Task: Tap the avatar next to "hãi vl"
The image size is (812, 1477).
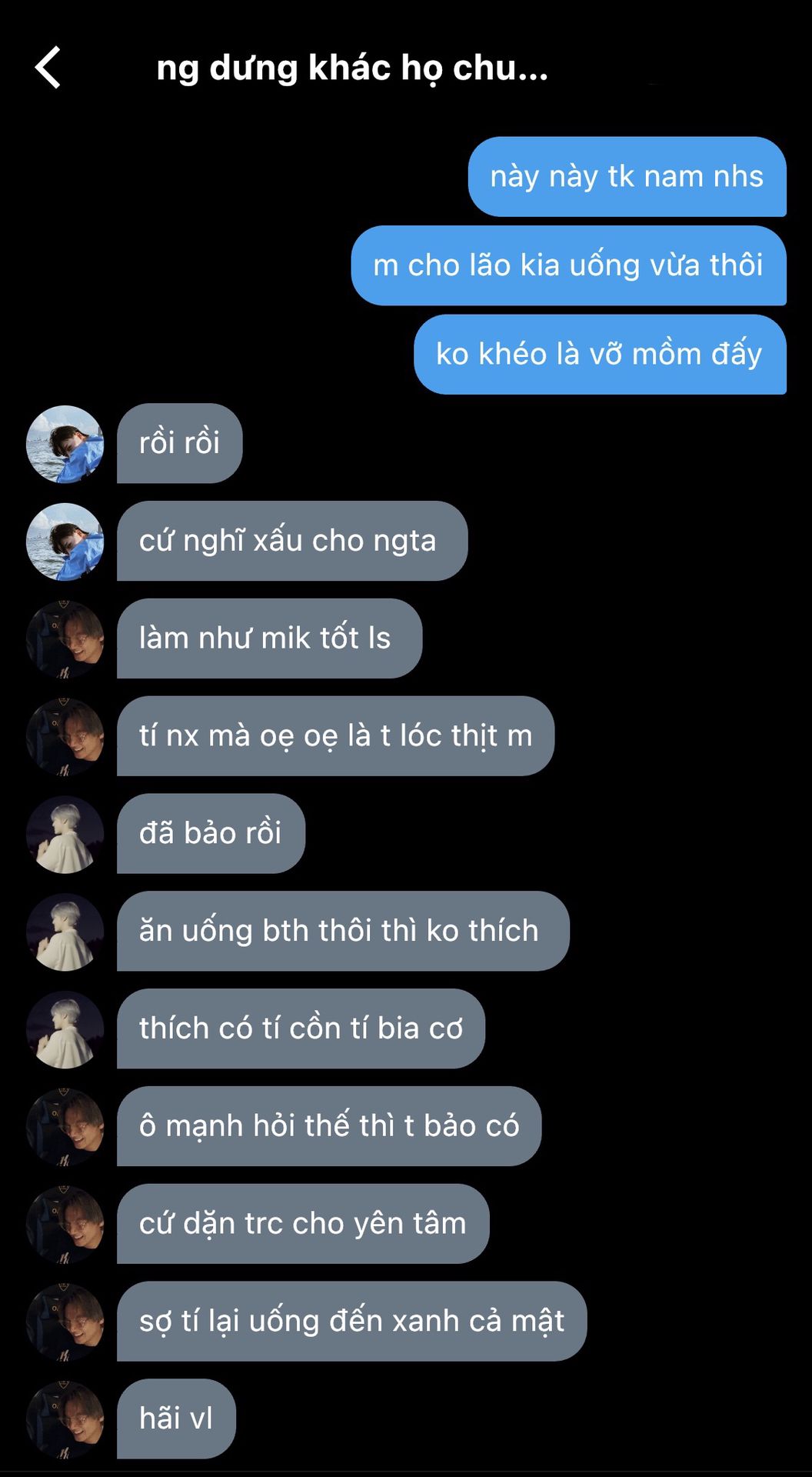Action: (65, 1419)
